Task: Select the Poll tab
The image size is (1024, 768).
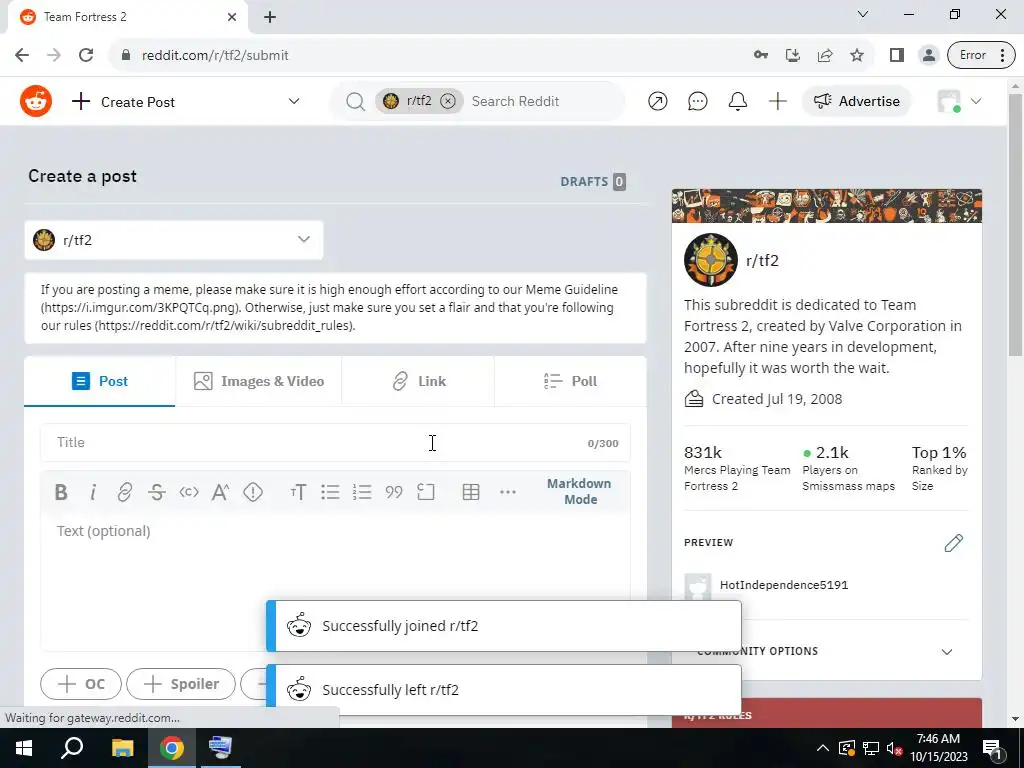Action: pos(571,381)
